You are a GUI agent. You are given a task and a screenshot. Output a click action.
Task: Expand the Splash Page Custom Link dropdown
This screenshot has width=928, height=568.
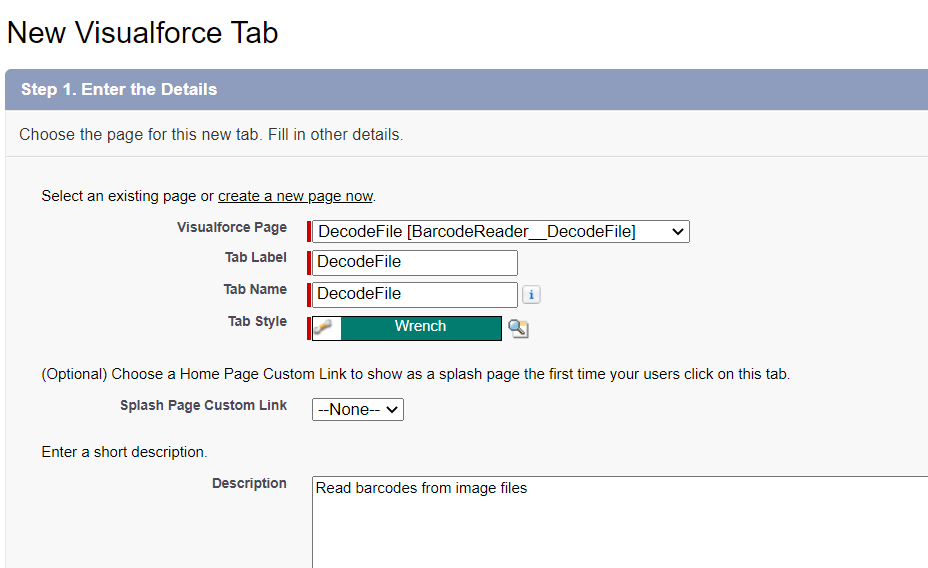click(x=358, y=409)
